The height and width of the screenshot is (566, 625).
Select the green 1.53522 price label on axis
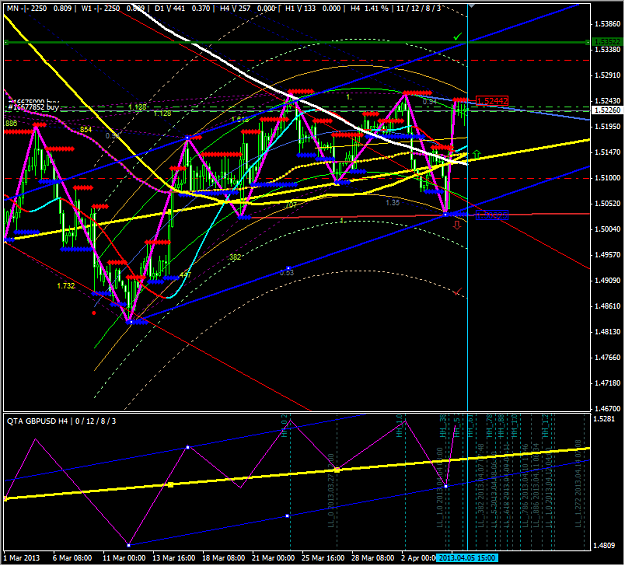click(x=607, y=42)
